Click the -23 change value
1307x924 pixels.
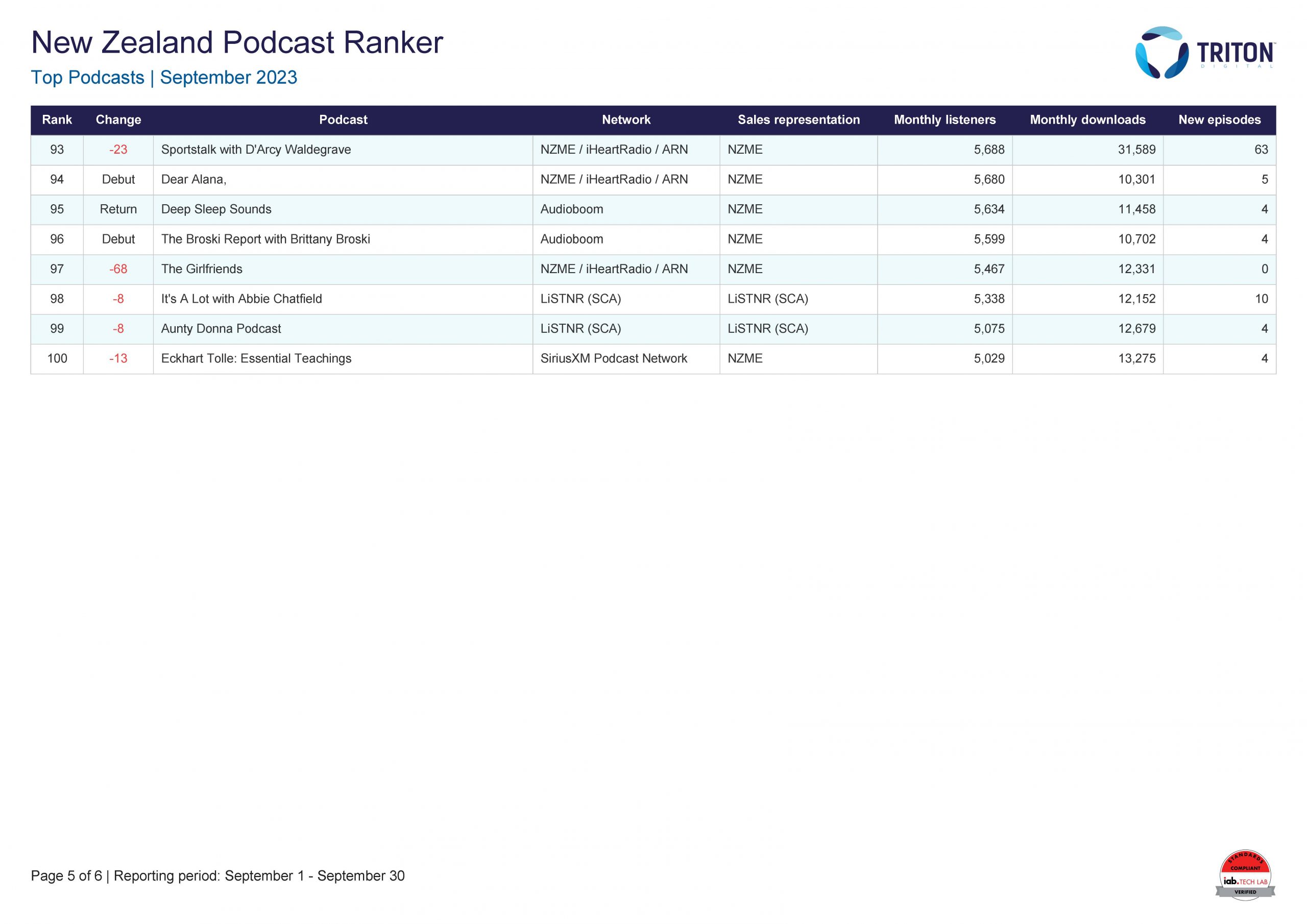pos(118,150)
